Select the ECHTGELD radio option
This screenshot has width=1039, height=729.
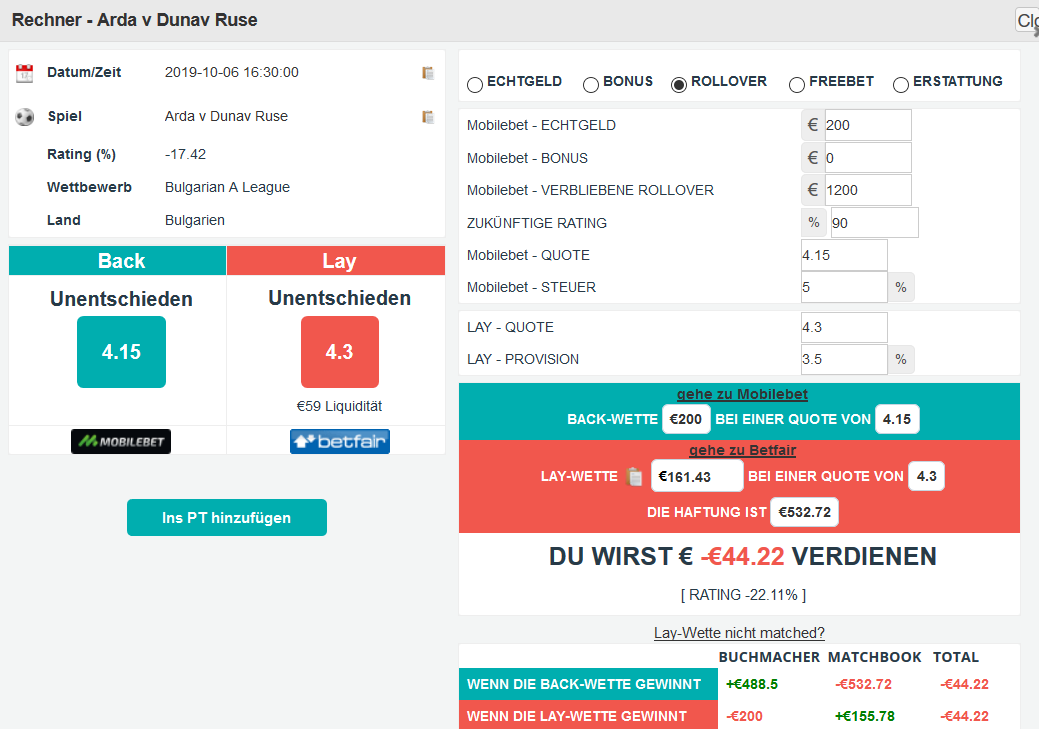pyautogui.click(x=475, y=85)
